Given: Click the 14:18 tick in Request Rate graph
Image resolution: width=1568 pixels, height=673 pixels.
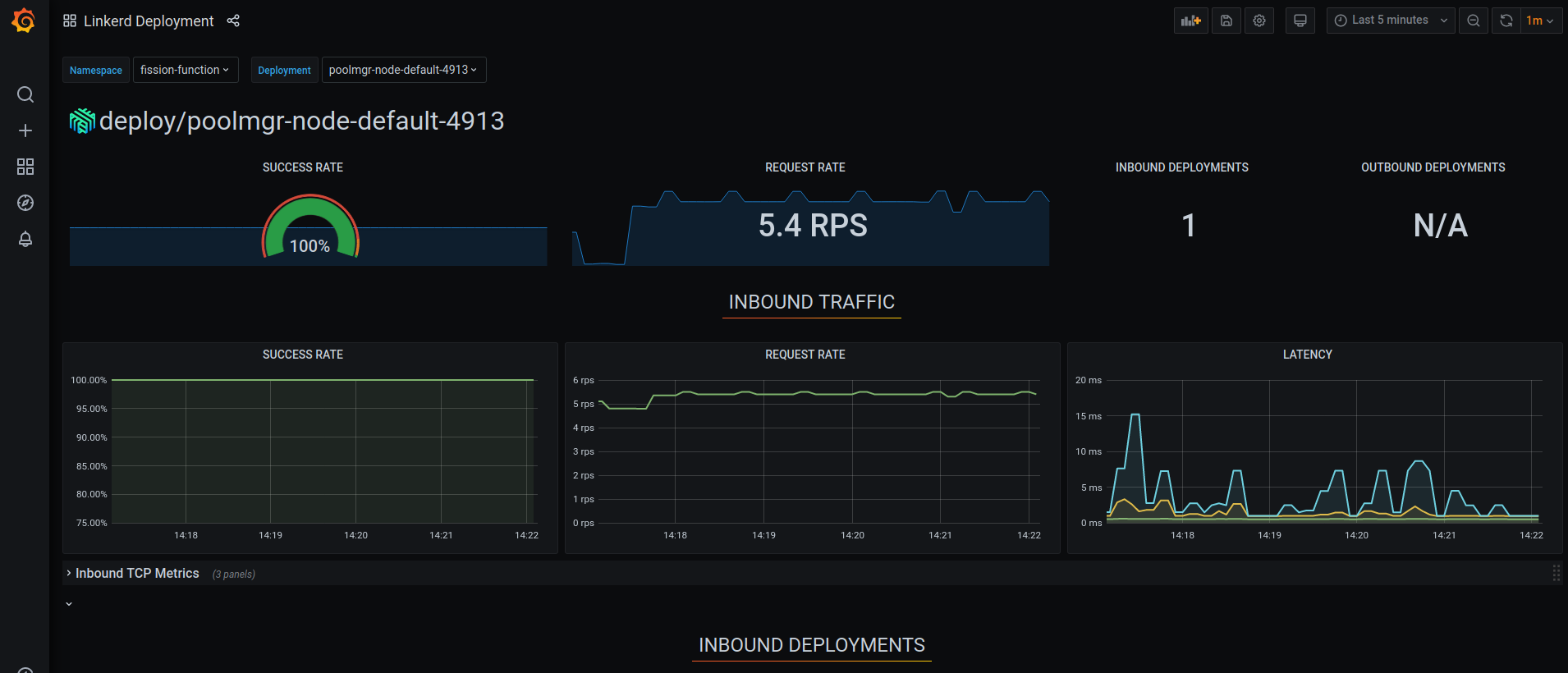Looking at the screenshot, I should coord(676,535).
